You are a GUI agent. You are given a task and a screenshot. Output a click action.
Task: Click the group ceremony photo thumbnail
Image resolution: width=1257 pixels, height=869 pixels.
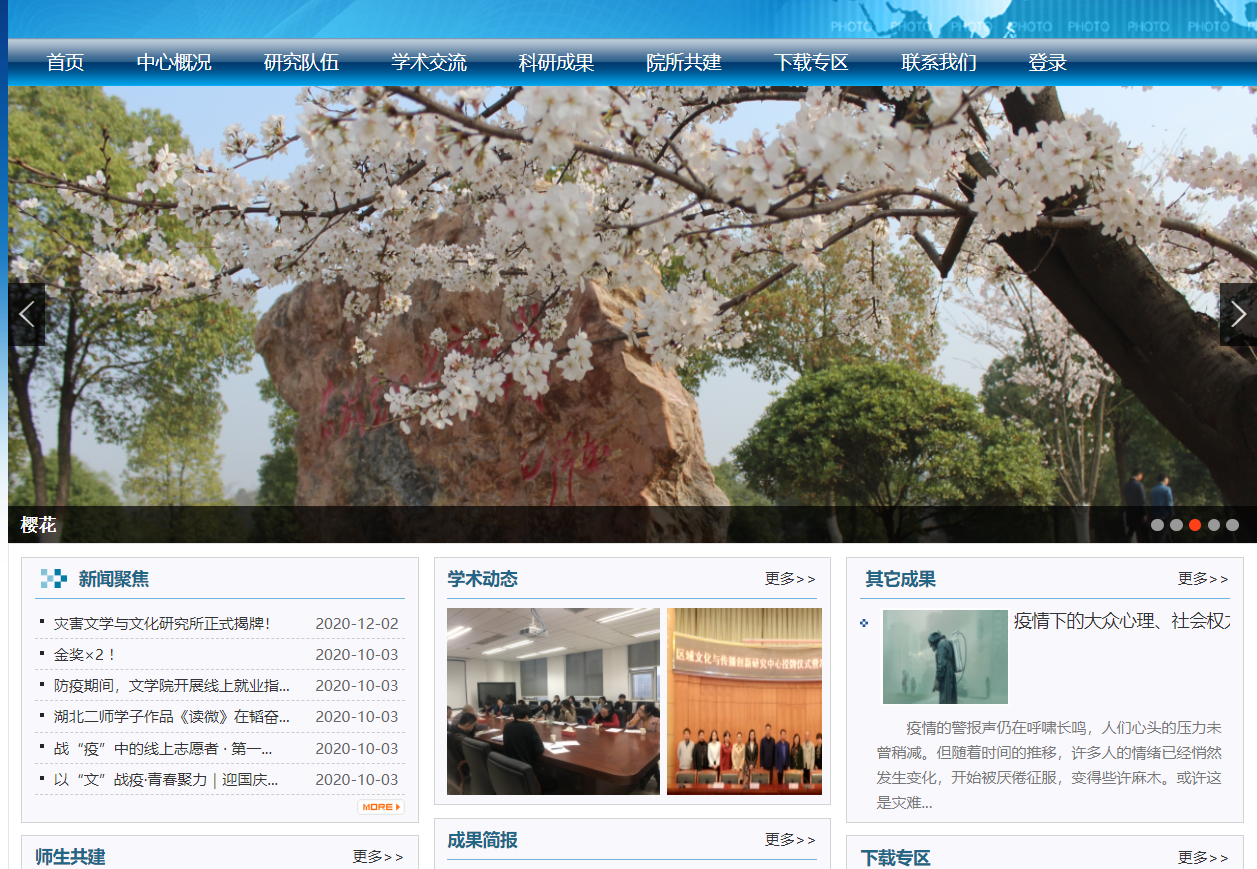[744, 701]
